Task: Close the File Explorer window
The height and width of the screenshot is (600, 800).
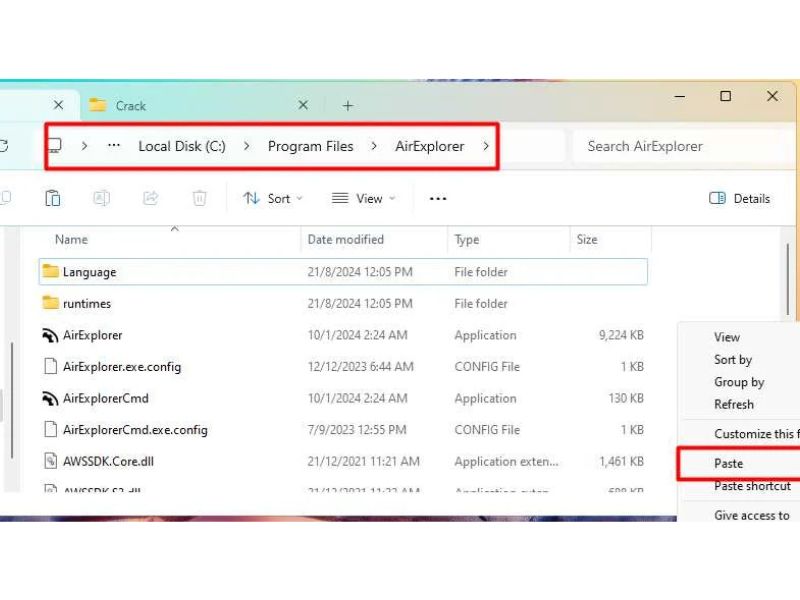Action: [x=772, y=96]
